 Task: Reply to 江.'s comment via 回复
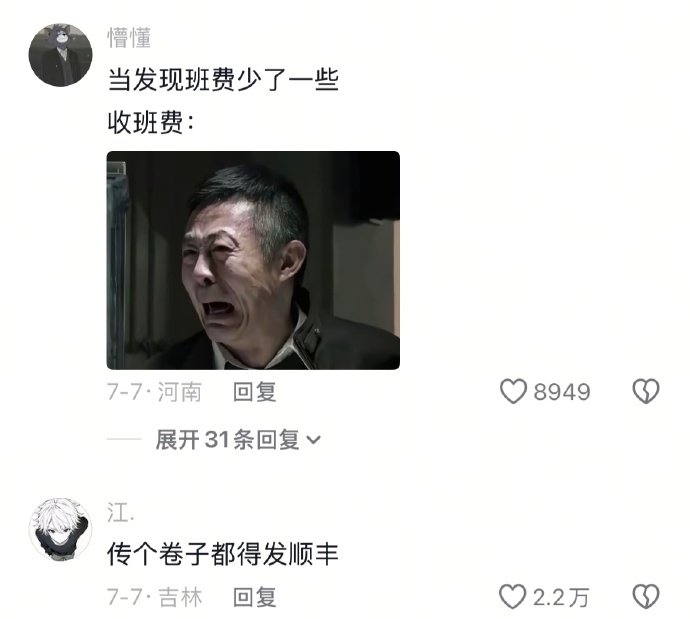pyautogui.click(x=255, y=597)
